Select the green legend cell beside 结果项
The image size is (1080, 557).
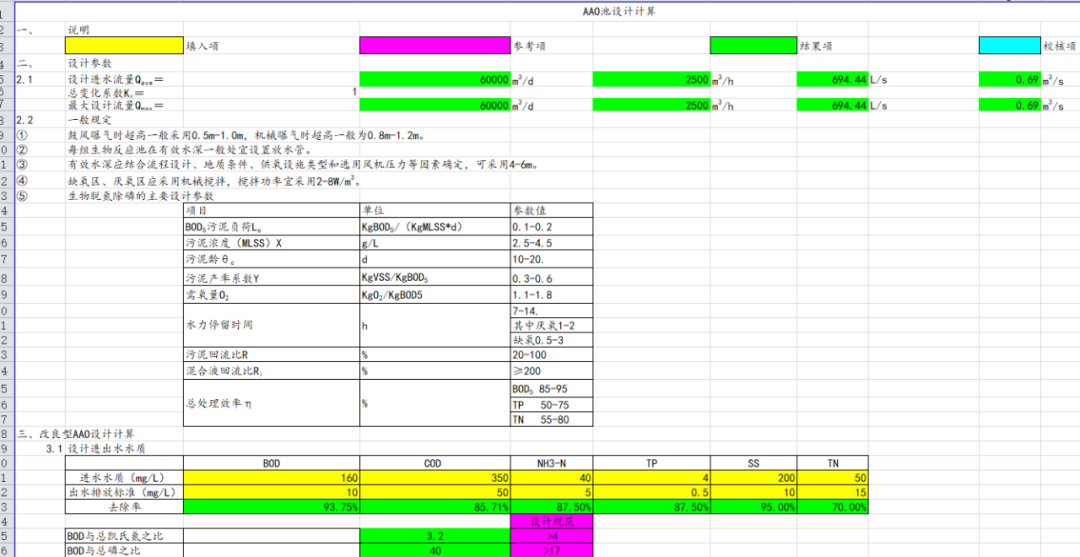[x=753, y=45]
